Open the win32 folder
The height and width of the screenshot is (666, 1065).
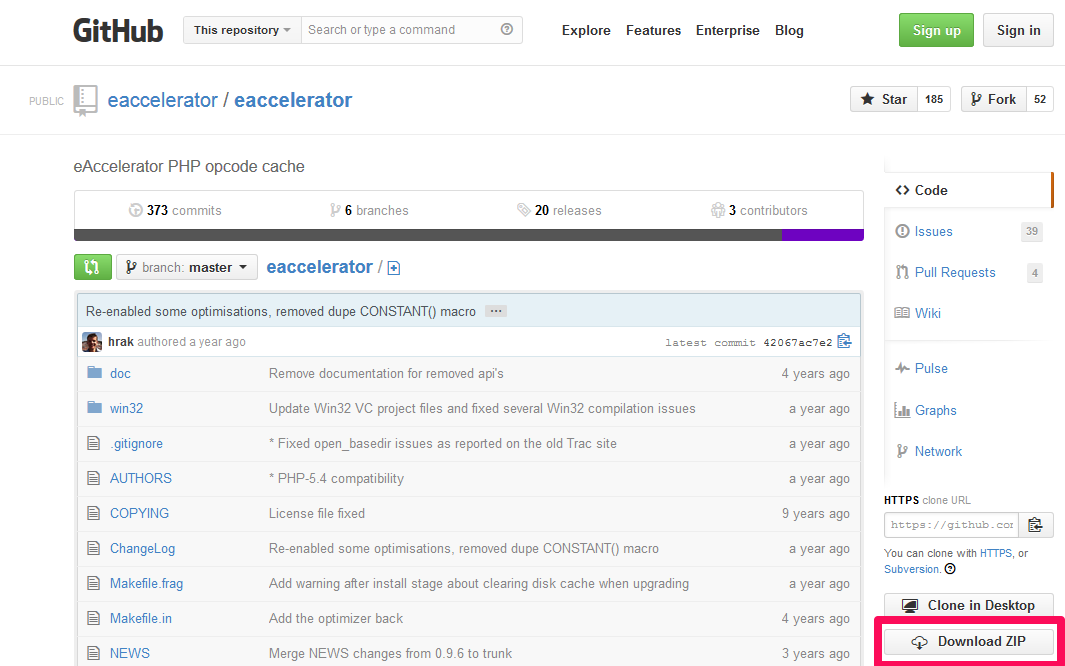tap(126, 408)
